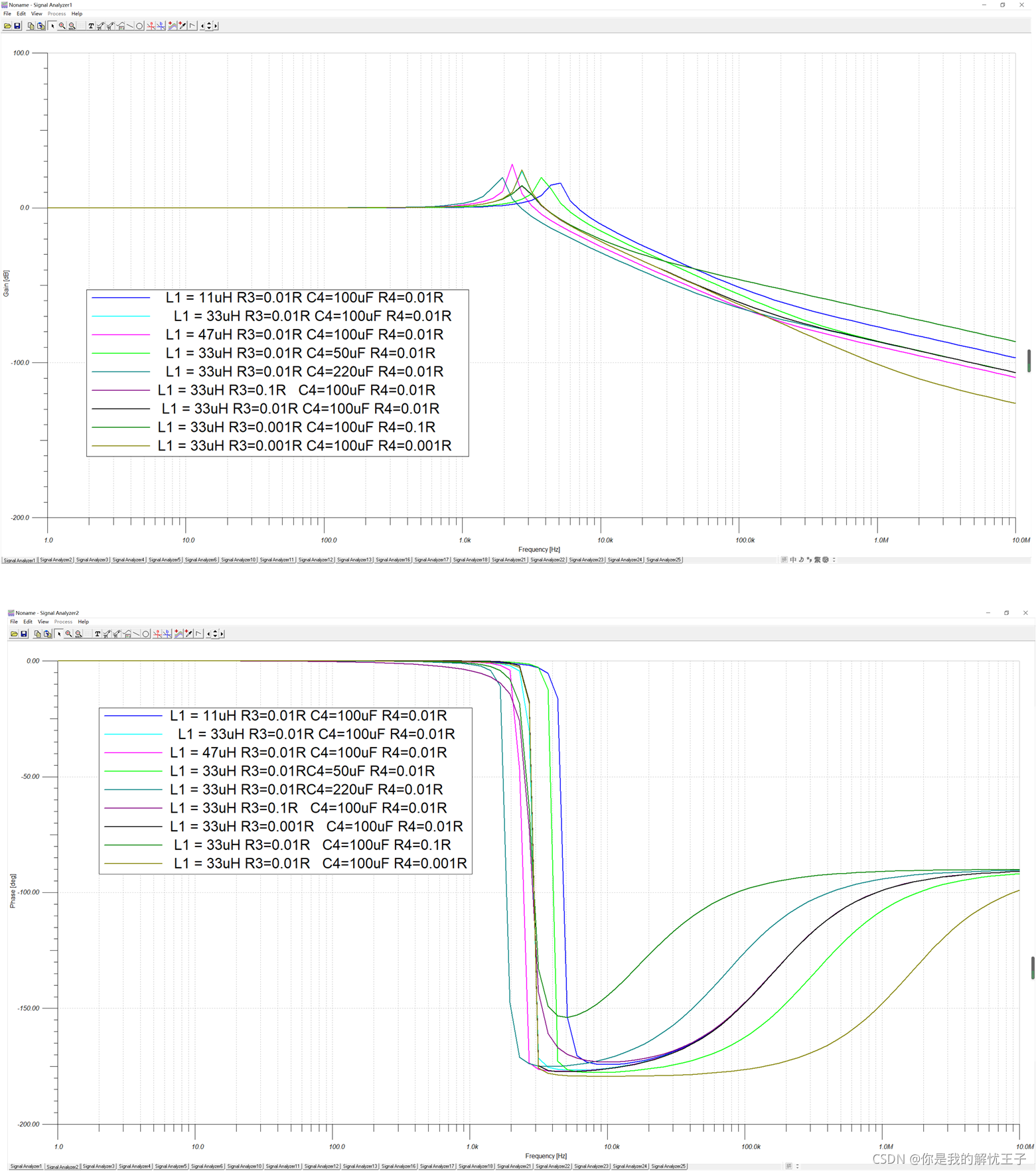Viewport: 1036px width, 1171px height.
Task: Switch to Signal Analyzer5 tab in bottom window
Action: tap(171, 1166)
